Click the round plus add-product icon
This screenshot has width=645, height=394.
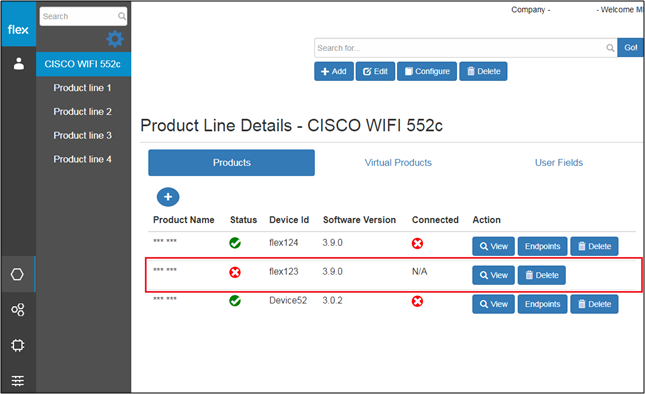tap(168, 197)
